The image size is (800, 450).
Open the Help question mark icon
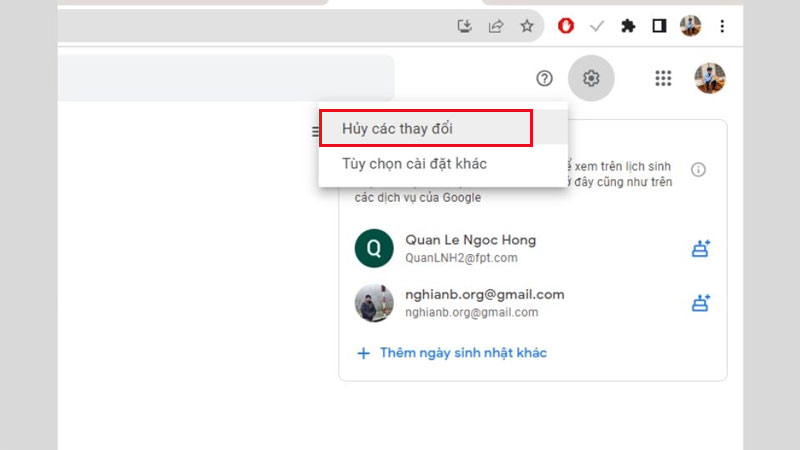544,78
